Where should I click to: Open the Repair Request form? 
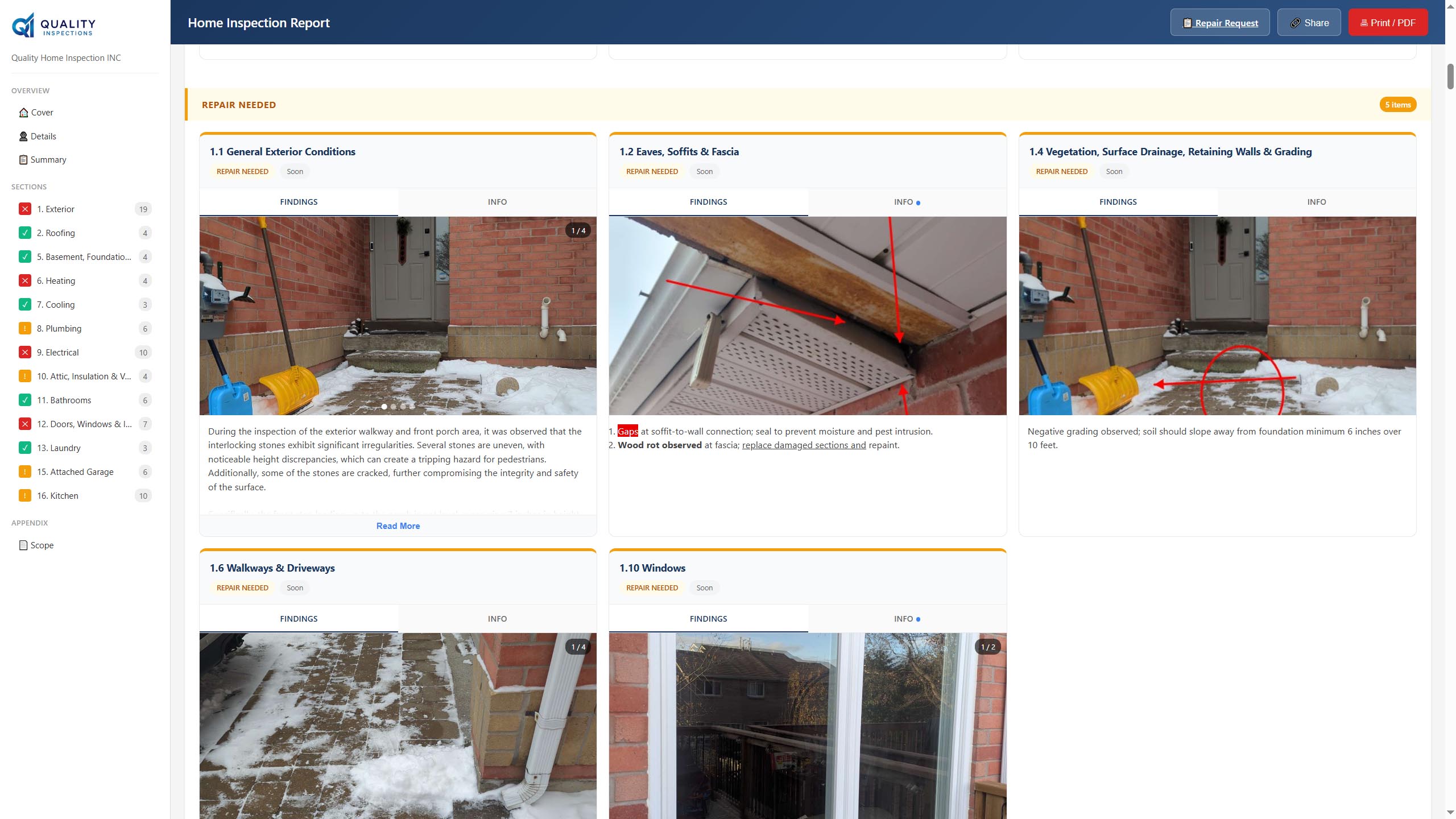coord(1219,22)
